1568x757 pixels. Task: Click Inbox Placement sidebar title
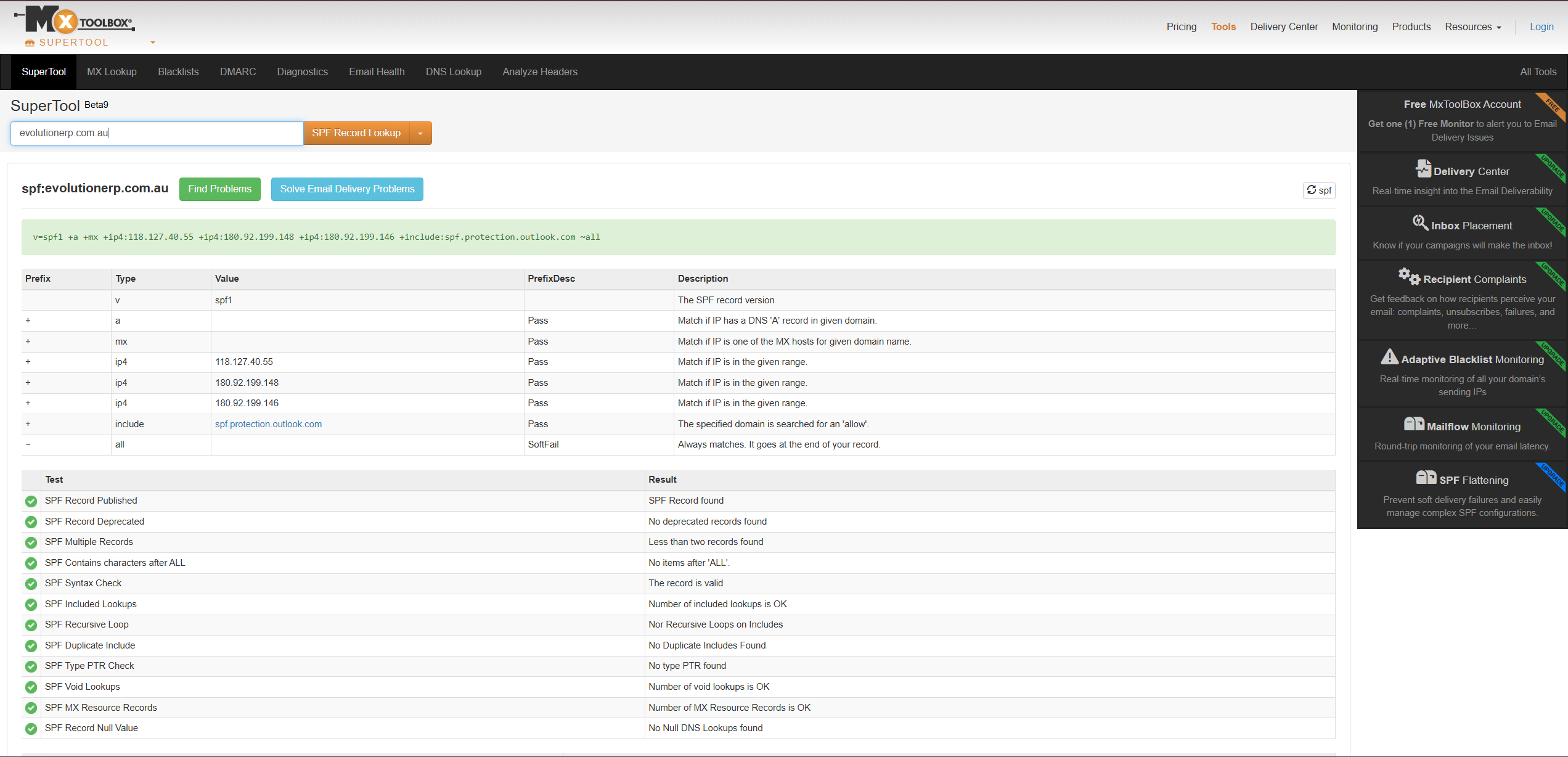1471,226
